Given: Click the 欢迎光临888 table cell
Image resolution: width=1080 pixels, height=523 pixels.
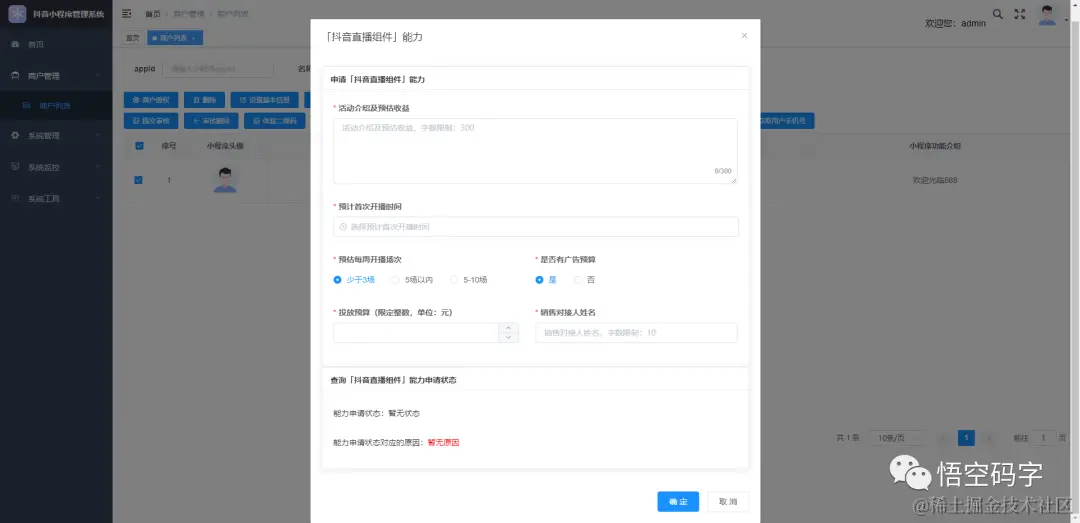Looking at the screenshot, I should 935,181.
